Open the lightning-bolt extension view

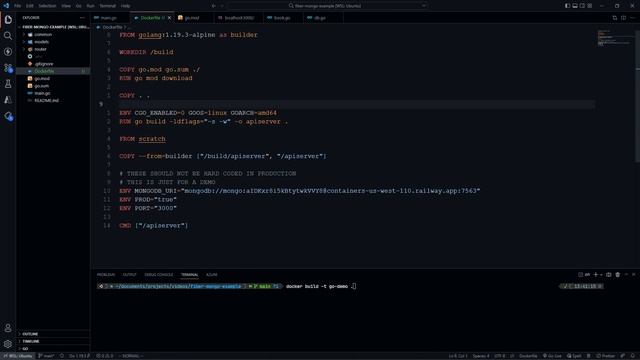point(8,52)
